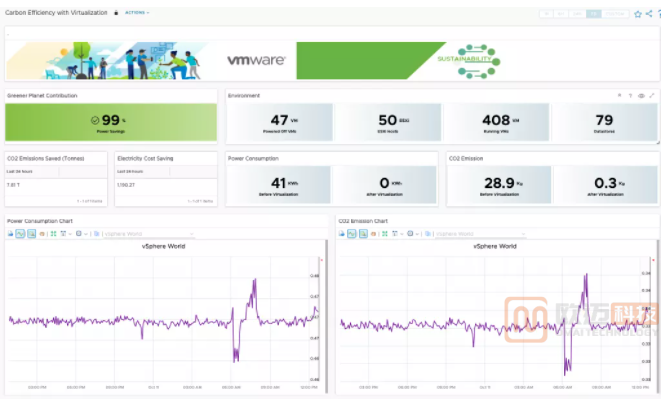Click the lock icon beside dashboard title
Screen dimensions: 662x399
pos(116,13)
